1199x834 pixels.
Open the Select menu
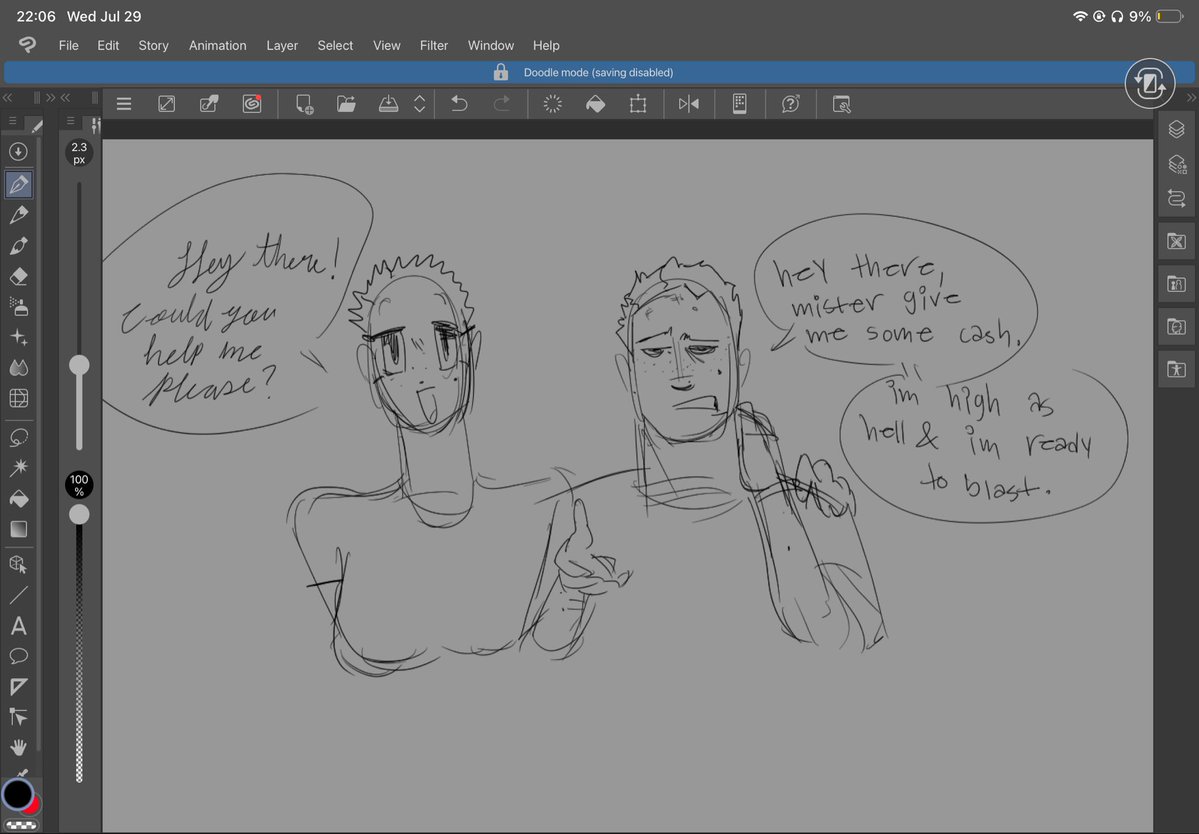(x=335, y=45)
